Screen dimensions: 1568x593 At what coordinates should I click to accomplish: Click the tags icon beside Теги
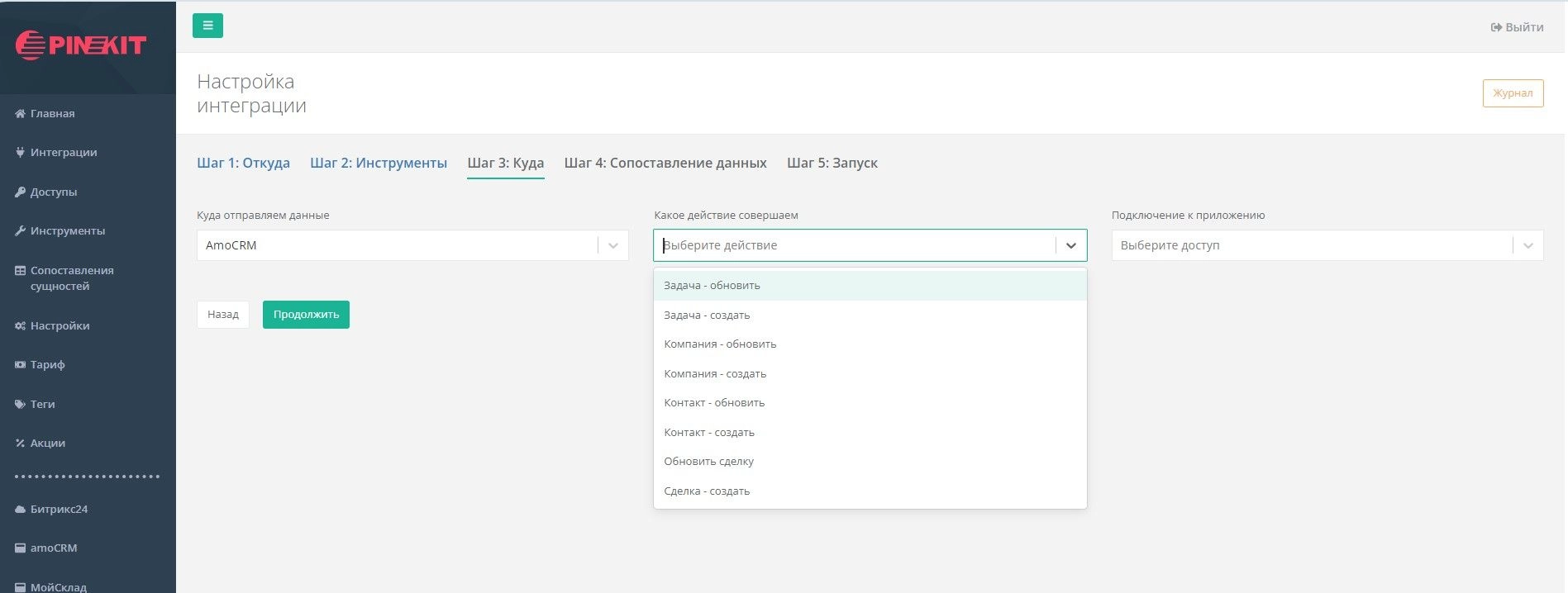pyautogui.click(x=21, y=405)
